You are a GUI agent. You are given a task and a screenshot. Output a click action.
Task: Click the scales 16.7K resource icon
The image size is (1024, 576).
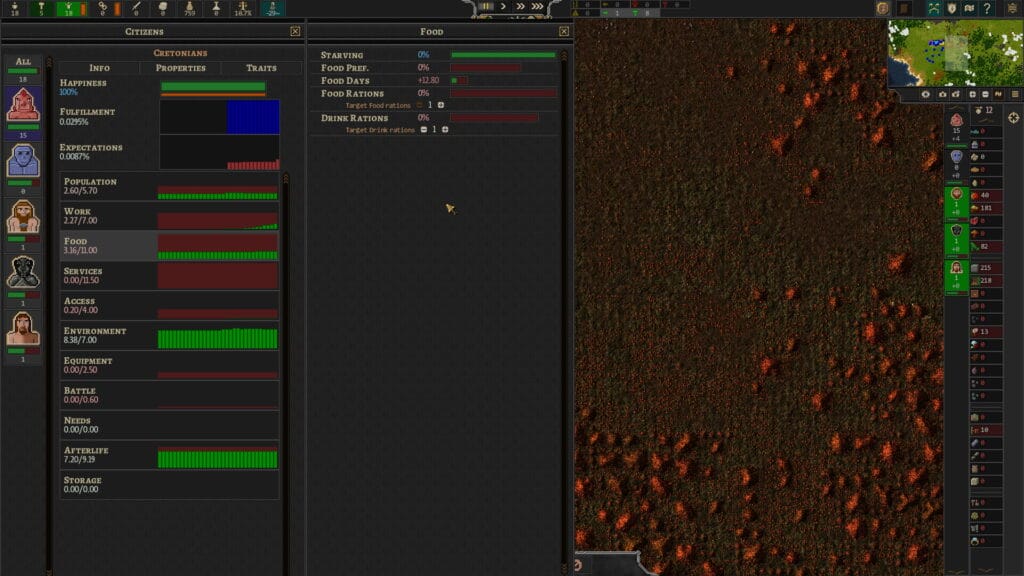[x=243, y=8]
